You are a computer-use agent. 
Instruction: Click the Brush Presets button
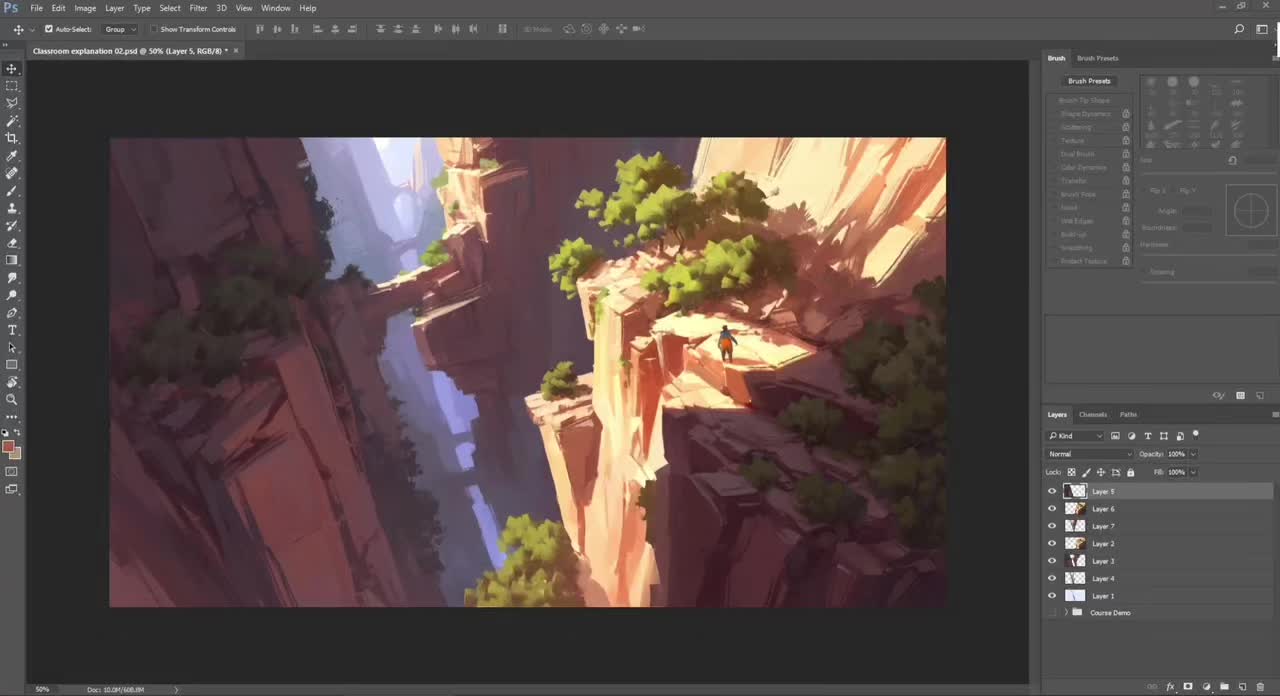point(1089,81)
